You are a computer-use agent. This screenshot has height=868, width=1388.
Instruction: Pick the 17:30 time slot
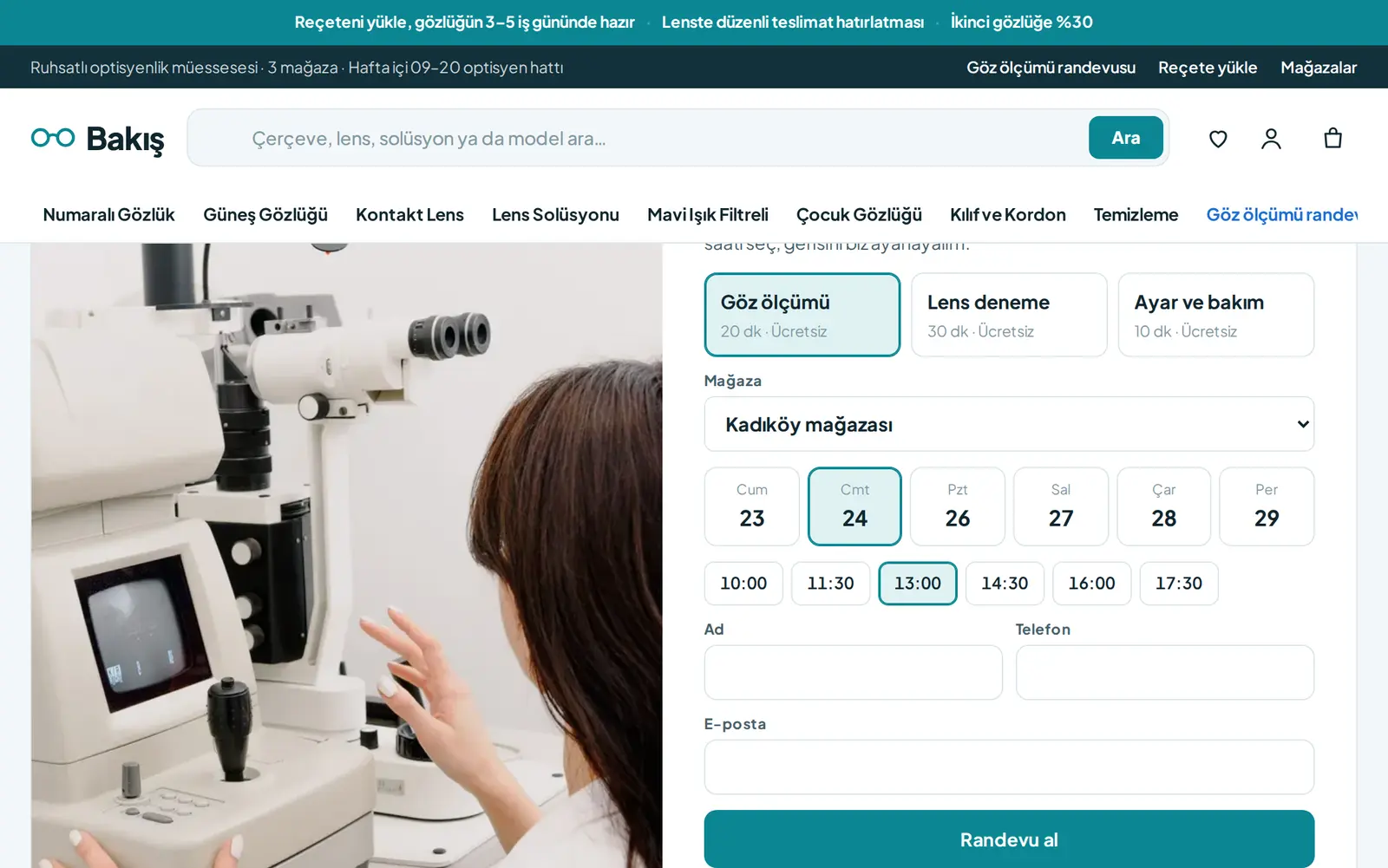click(1179, 584)
